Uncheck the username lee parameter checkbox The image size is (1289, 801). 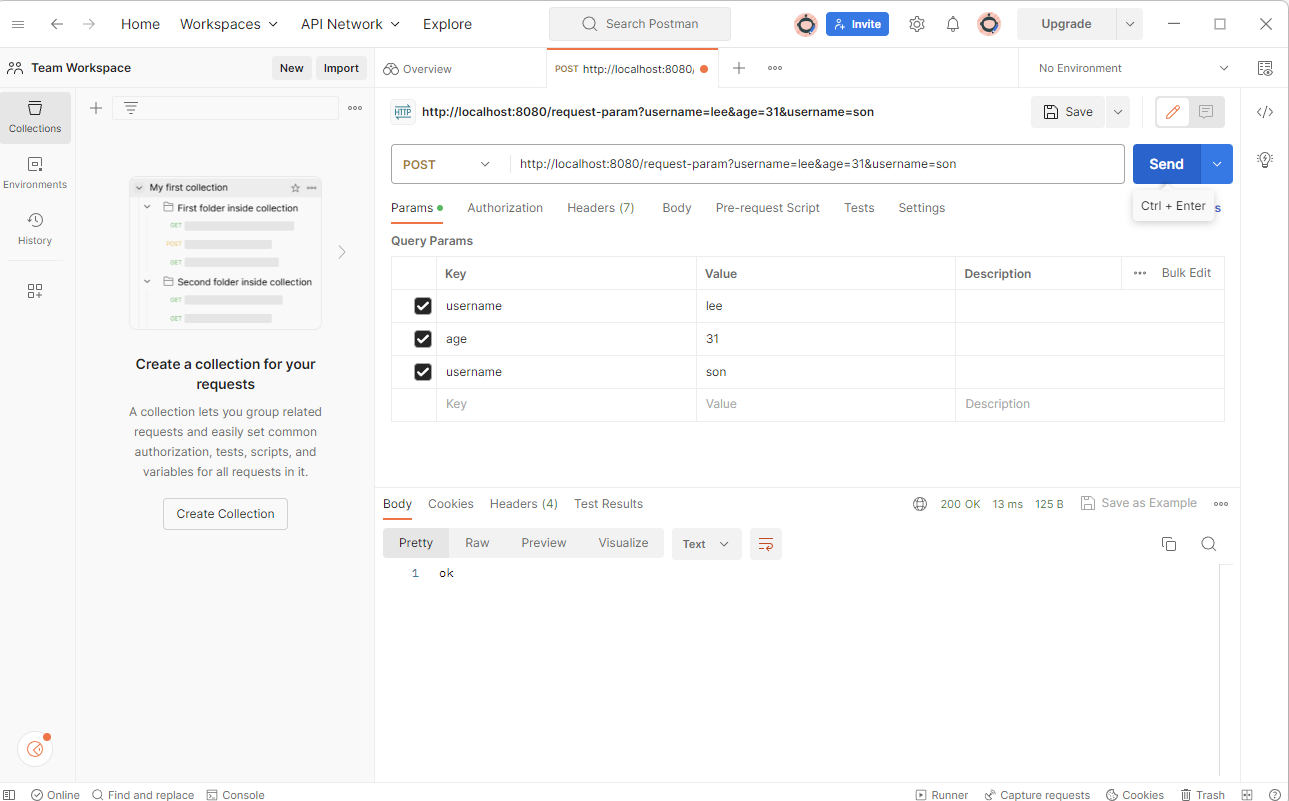click(x=423, y=306)
